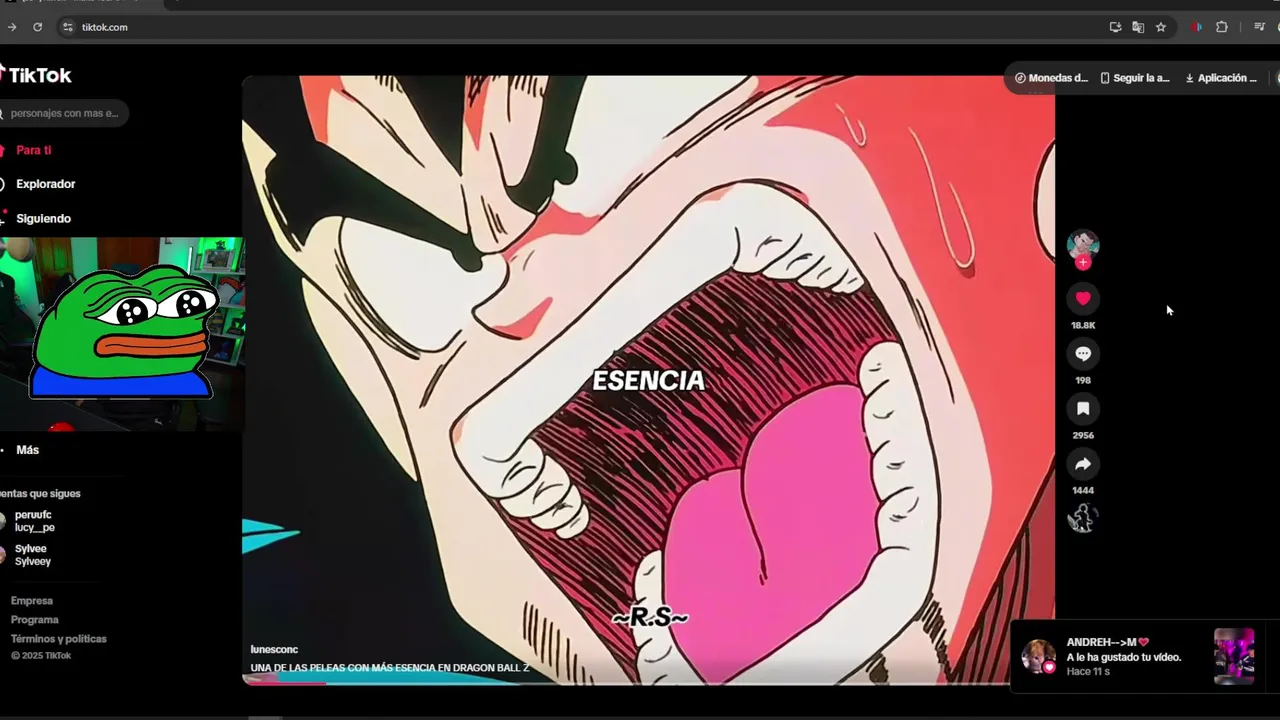Bookmark page with star icon

1161,27
